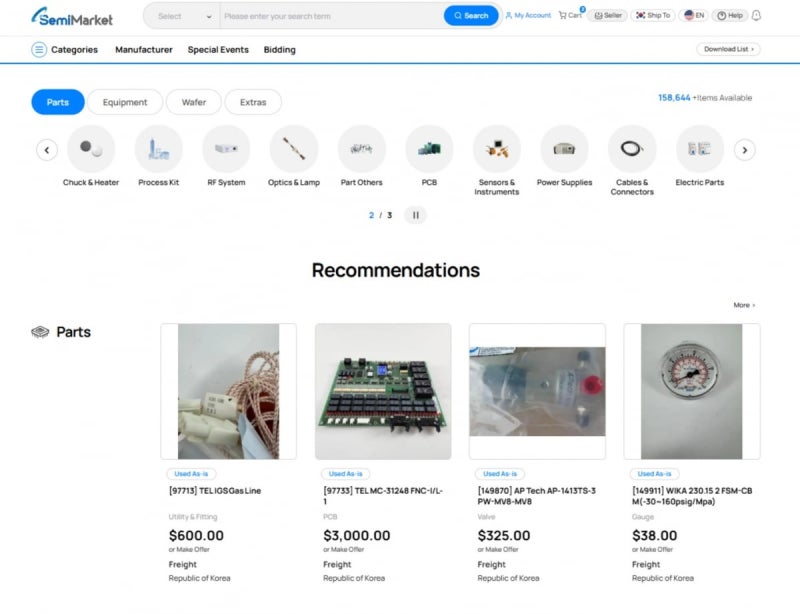Click the Seller button
The width and height of the screenshot is (800, 614).
pyautogui.click(x=608, y=15)
